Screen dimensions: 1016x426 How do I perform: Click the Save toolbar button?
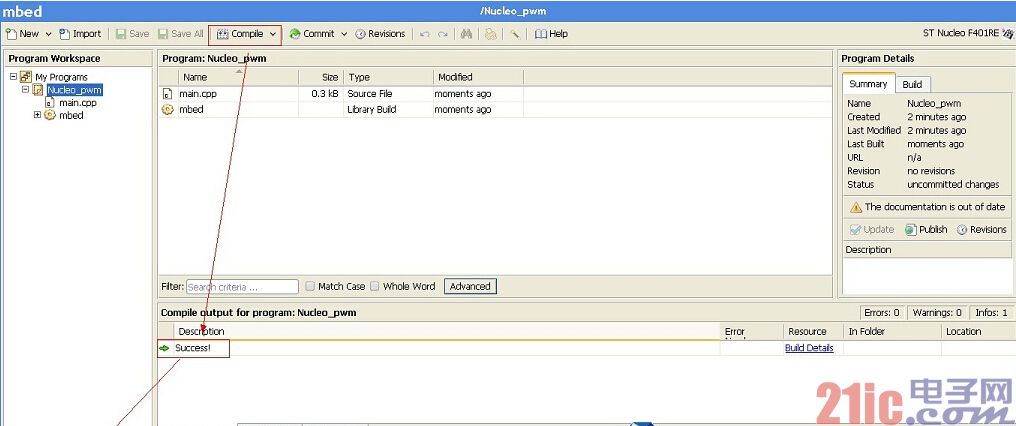(132, 34)
